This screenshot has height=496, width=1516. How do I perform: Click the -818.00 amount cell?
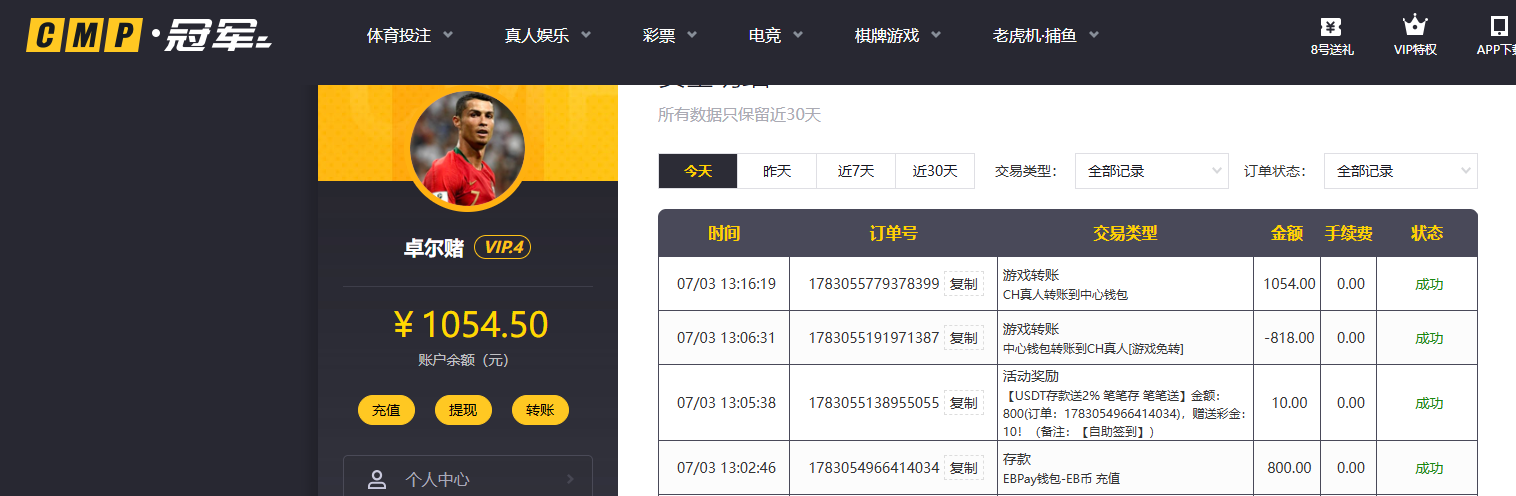pyautogui.click(x=1289, y=338)
